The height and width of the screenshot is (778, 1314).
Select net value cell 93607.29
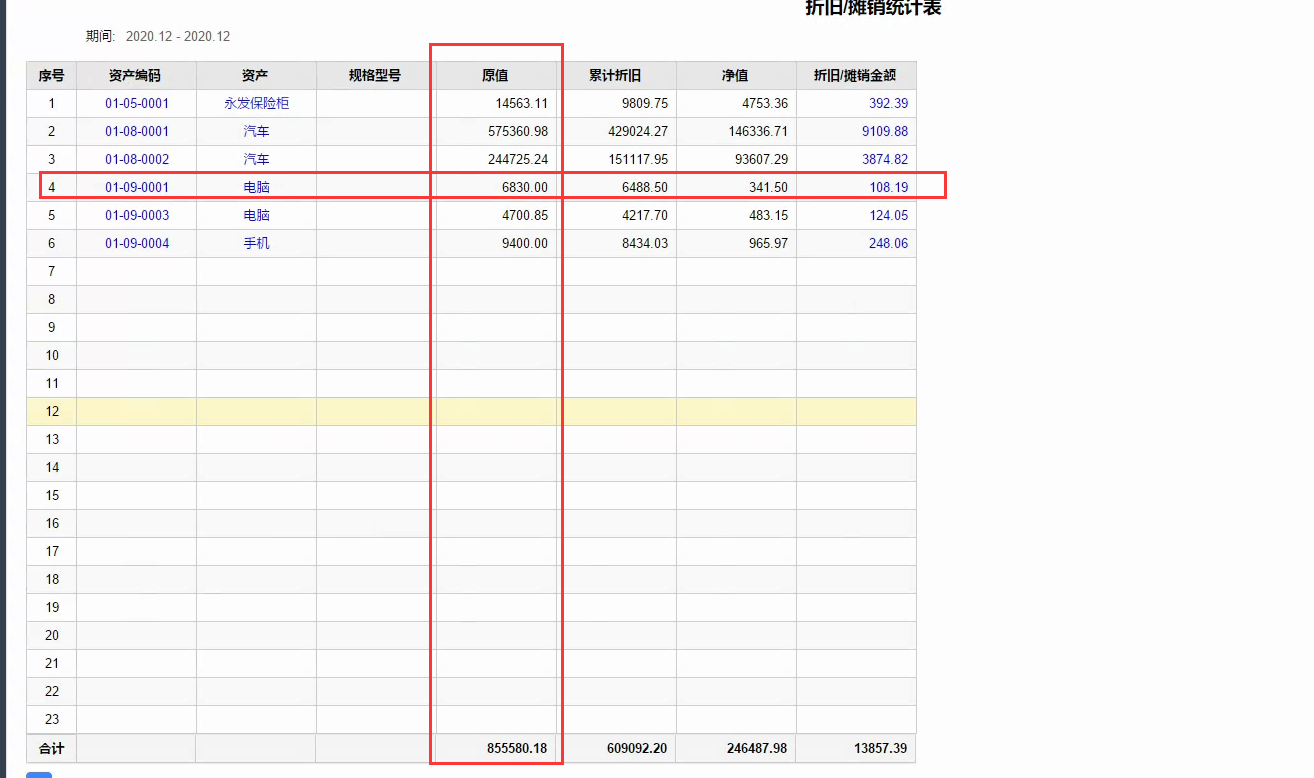coord(736,159)
